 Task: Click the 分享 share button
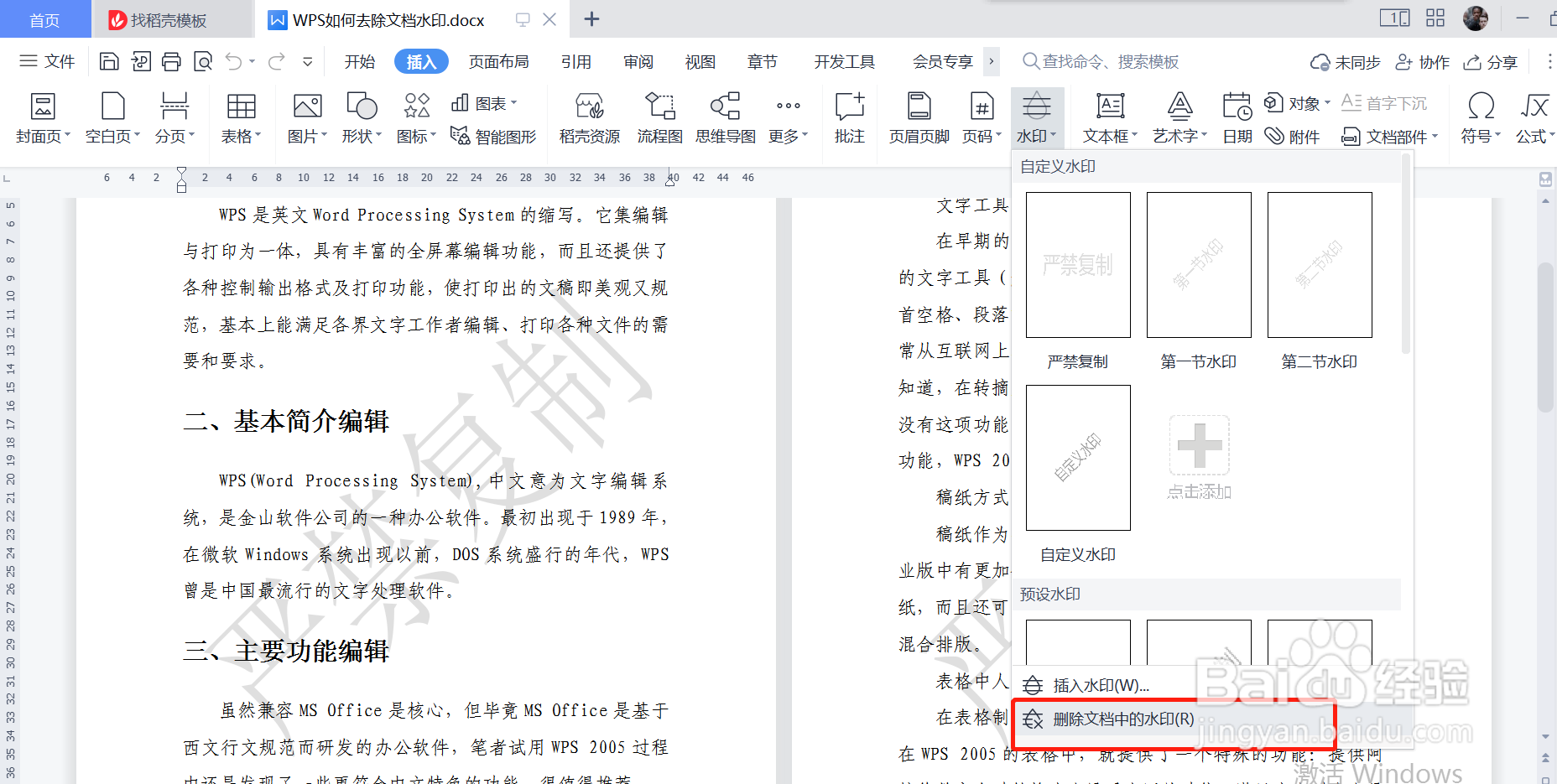click(x=1491, y=62)
